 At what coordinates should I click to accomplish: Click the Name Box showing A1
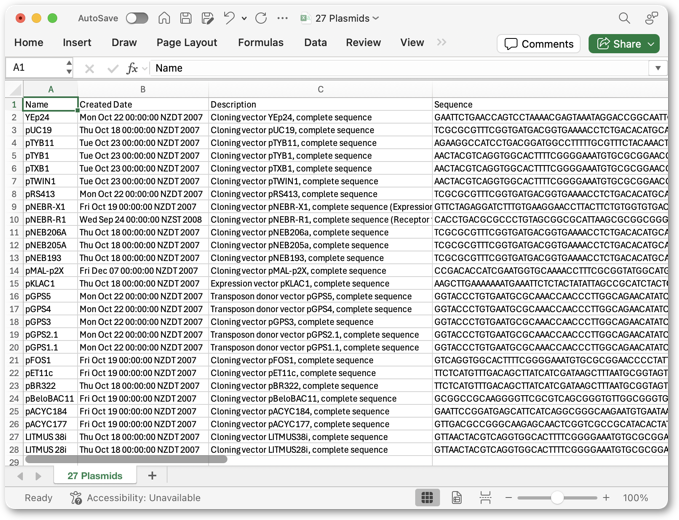coord(36,68)
